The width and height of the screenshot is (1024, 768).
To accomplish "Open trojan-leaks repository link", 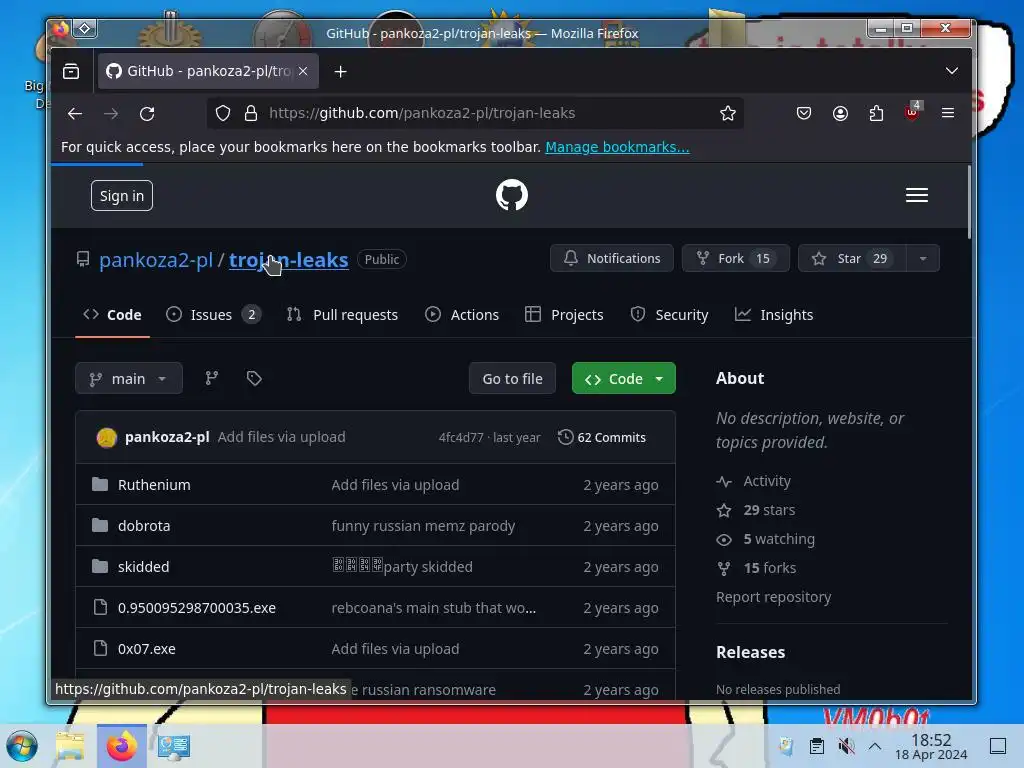I will tap(289, 260).
